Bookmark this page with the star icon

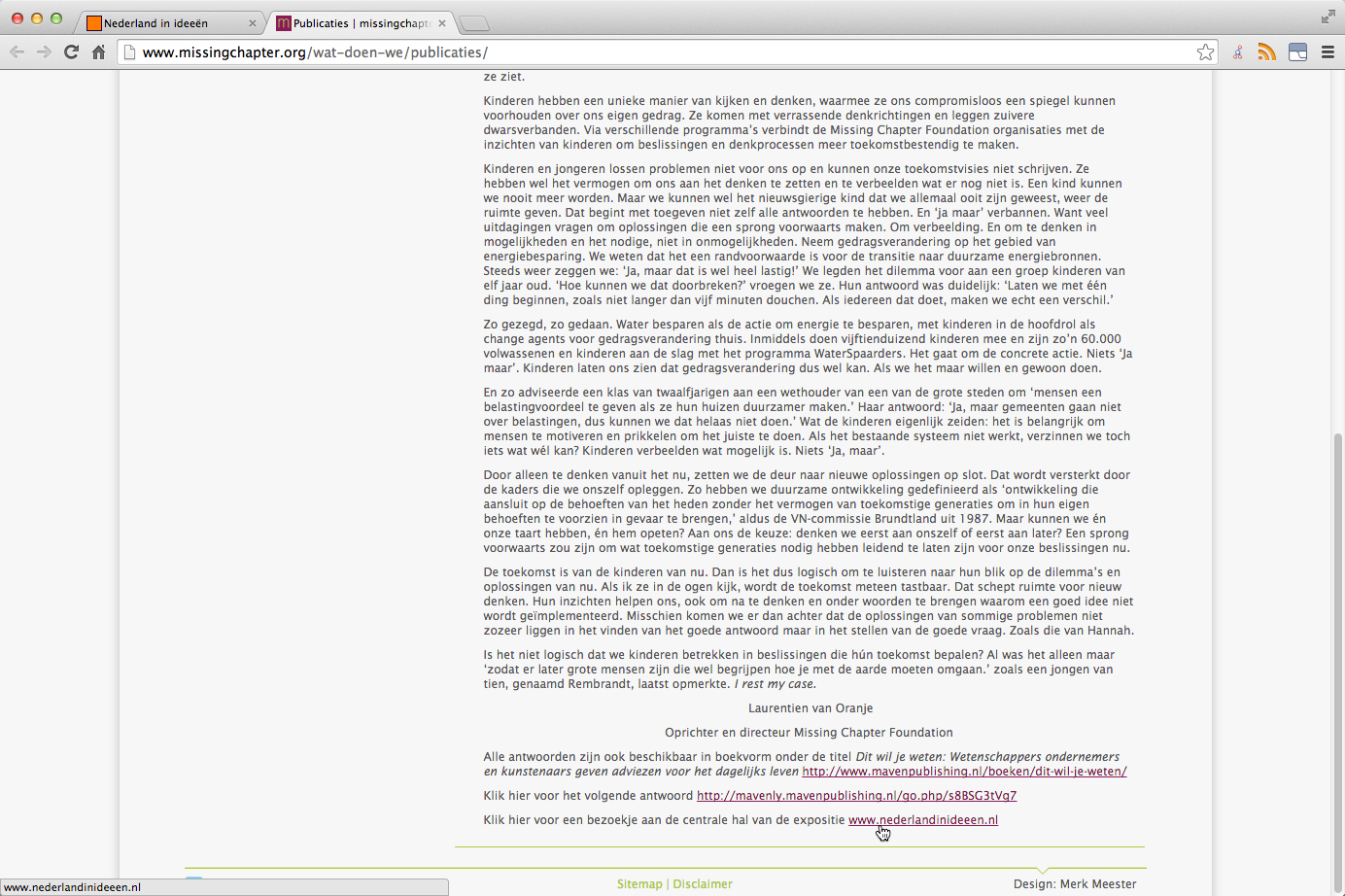pos(1205,52)
